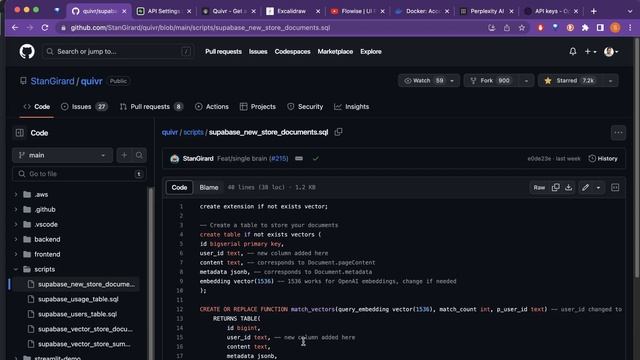Share the page from the address bar
The image size is (640, 360).
point(507,28)
